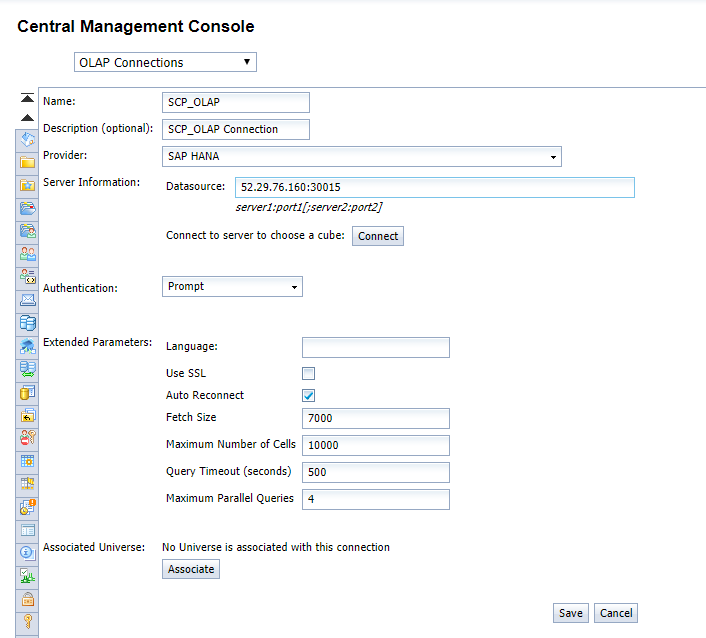Open the star-marked Personal Folders icon
Screen dimensions: 706x638
point(27,186)
